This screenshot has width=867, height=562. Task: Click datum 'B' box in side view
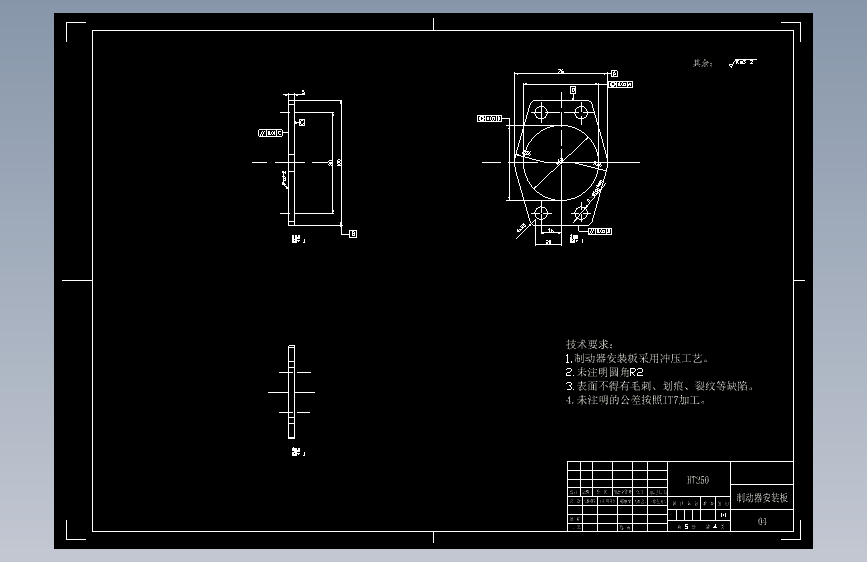click(353, 234)
